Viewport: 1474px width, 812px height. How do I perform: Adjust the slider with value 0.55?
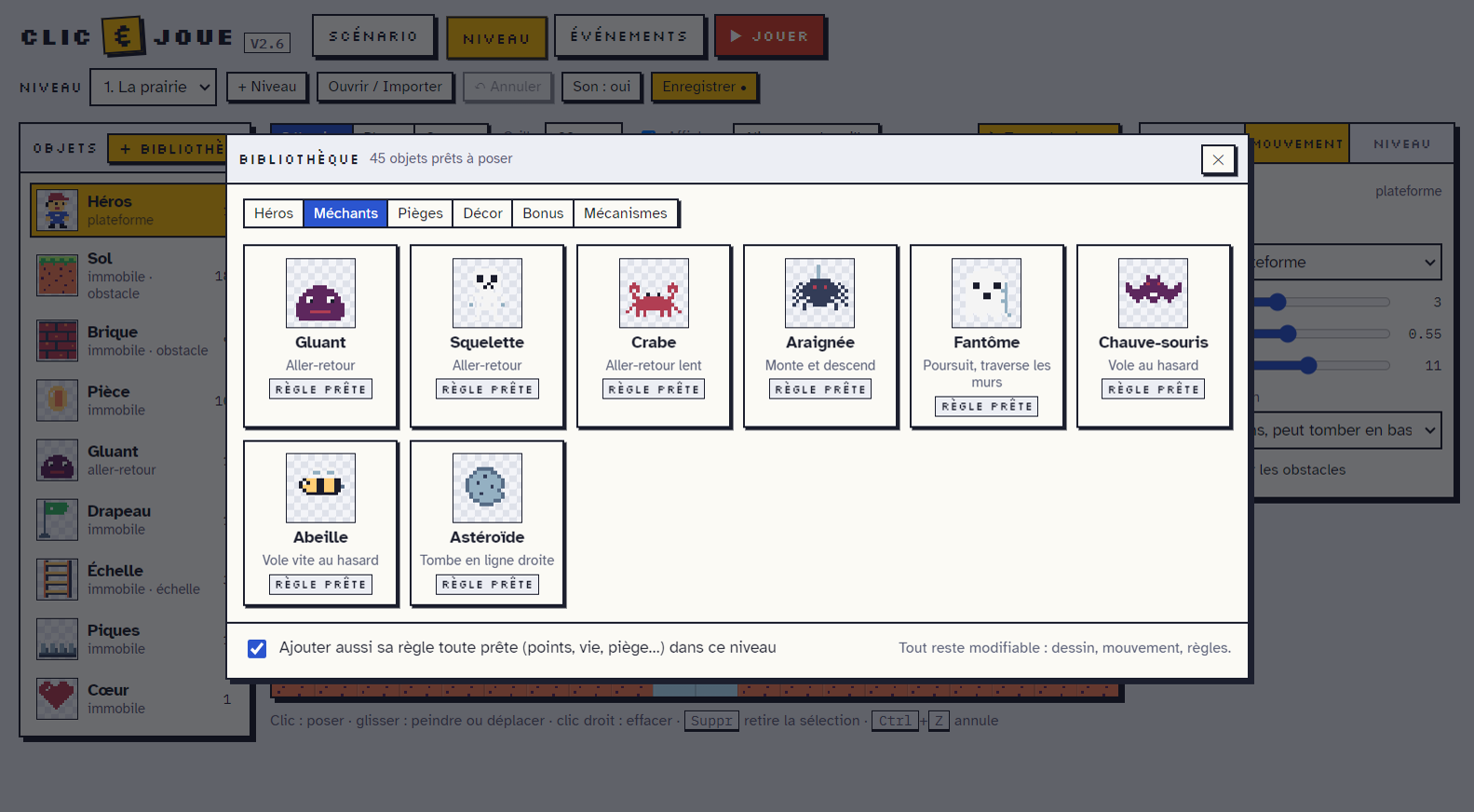click(1320, 333)
